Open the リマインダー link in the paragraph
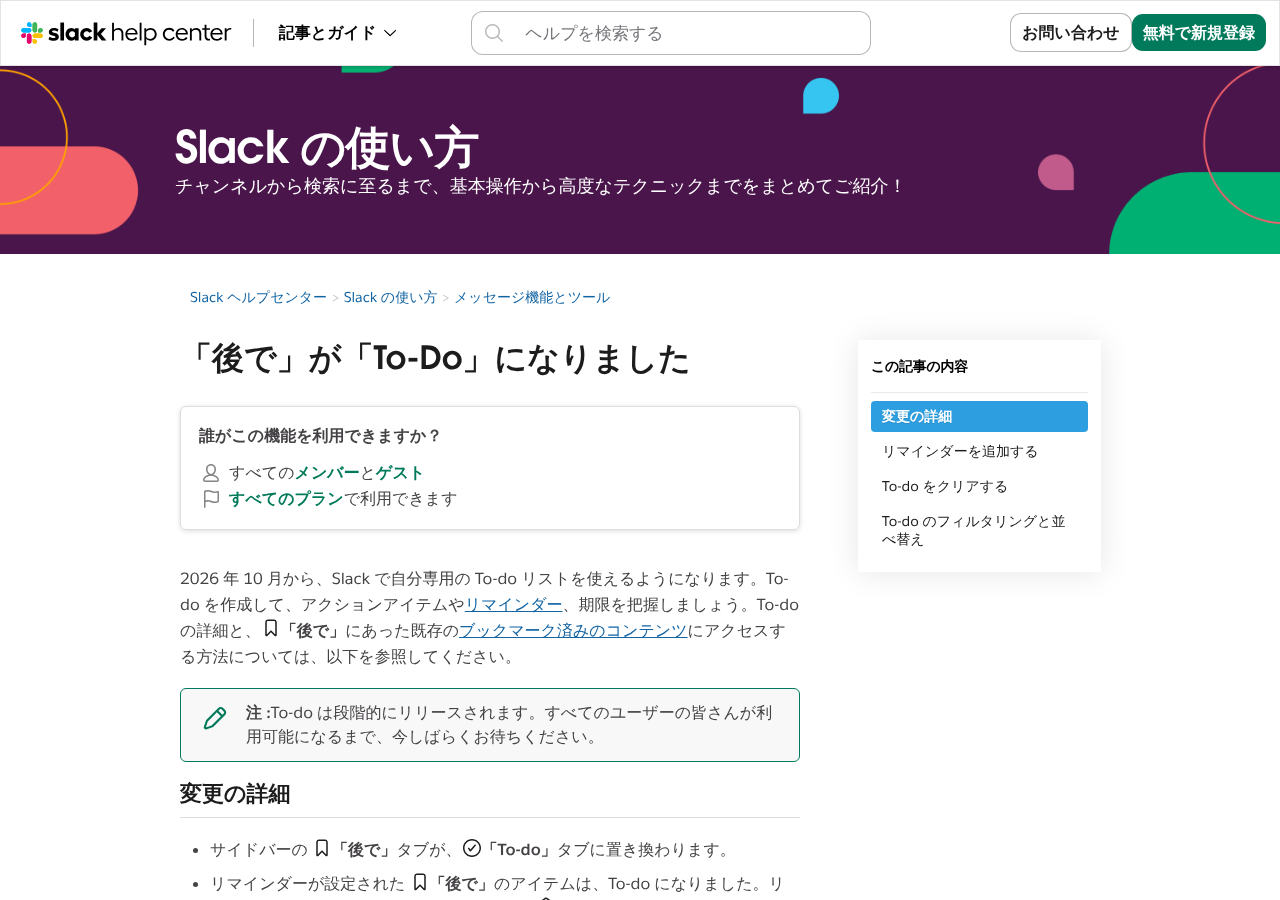Viewport: 1280px width, 900px height. pos(514,605)
